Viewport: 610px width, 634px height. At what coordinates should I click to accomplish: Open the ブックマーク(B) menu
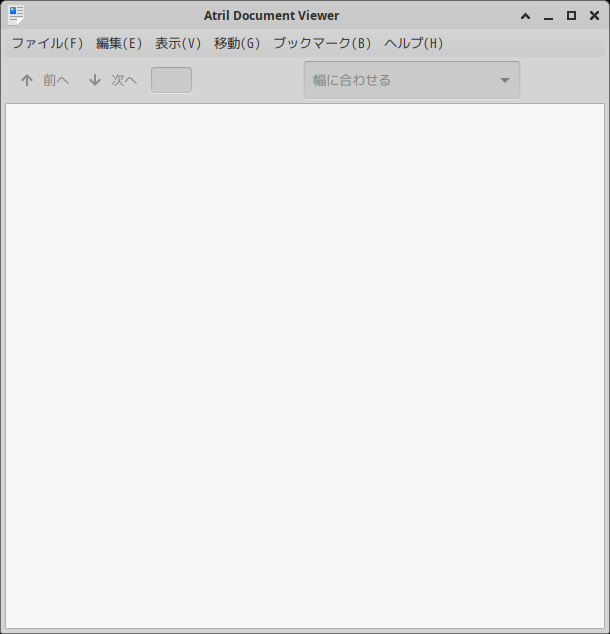pyautogui.click(x=322, y=43)
